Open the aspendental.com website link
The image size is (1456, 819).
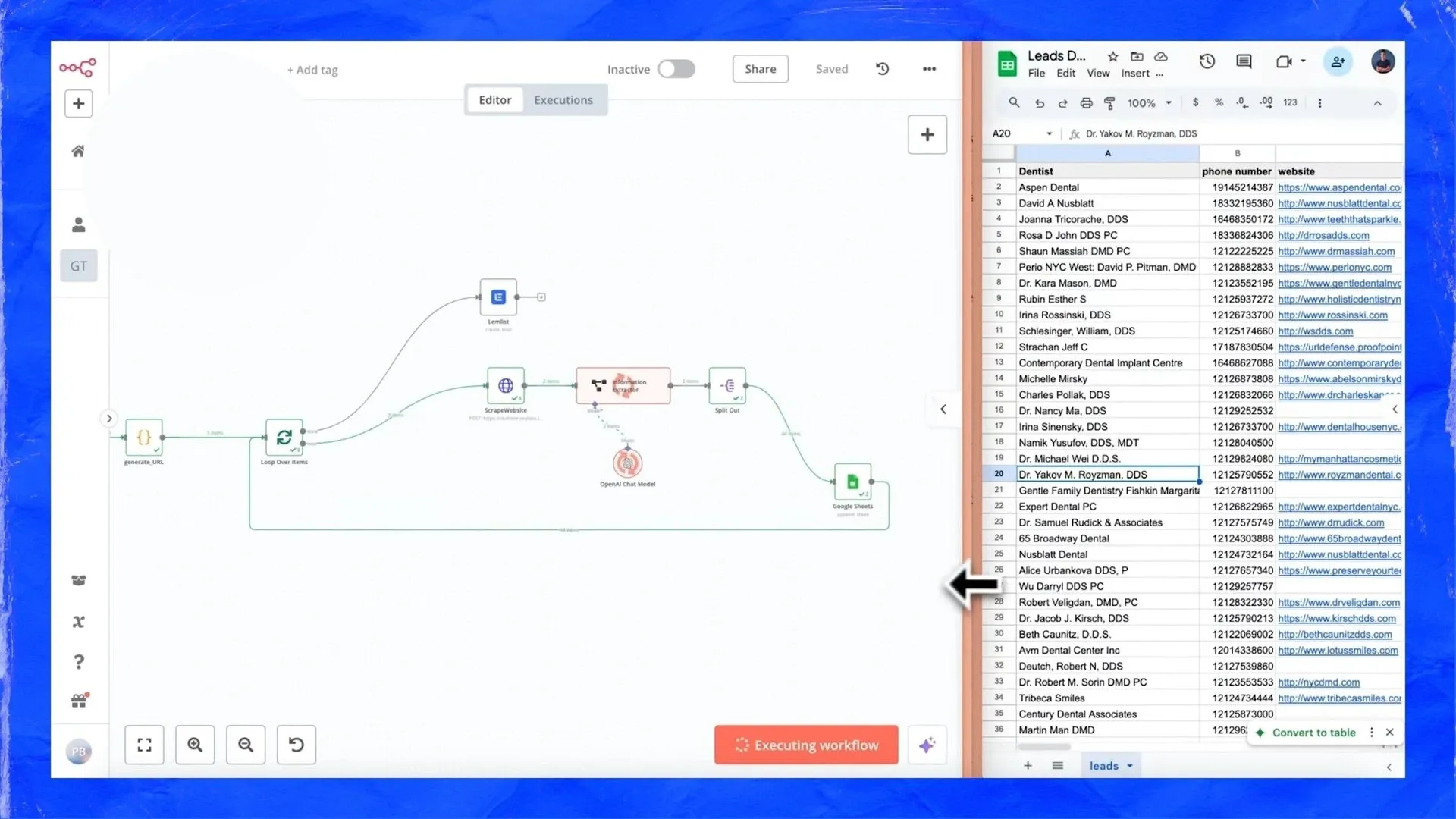[1339, 187]
